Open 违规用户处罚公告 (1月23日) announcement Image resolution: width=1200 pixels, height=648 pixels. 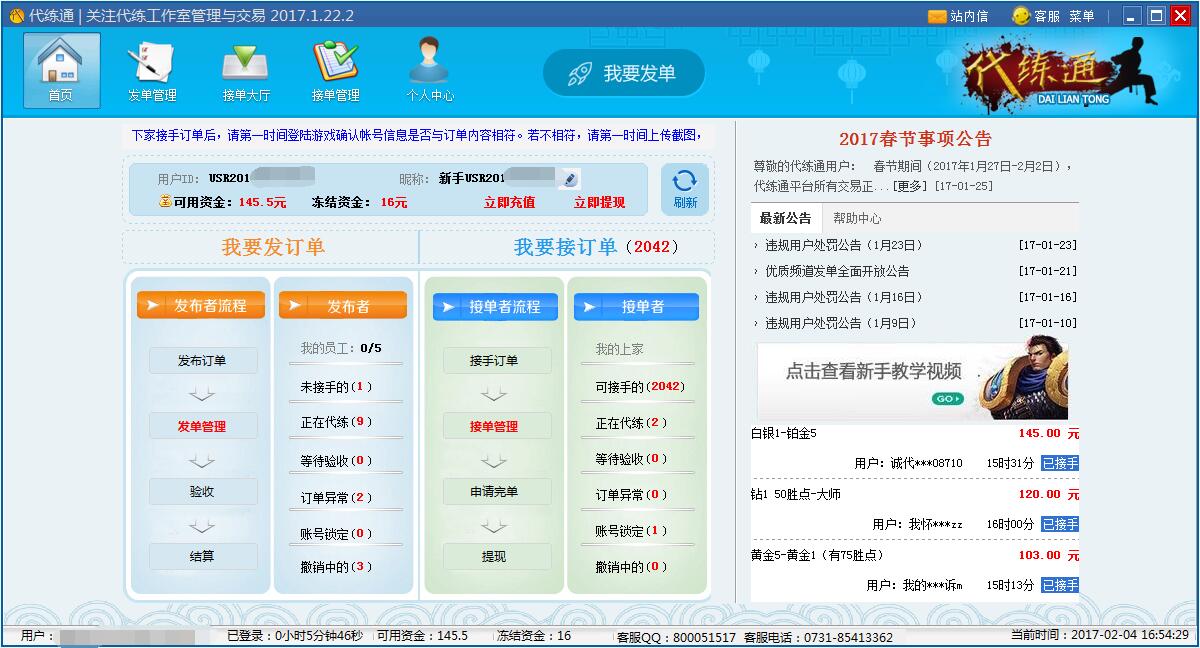(x=843, y=245)
